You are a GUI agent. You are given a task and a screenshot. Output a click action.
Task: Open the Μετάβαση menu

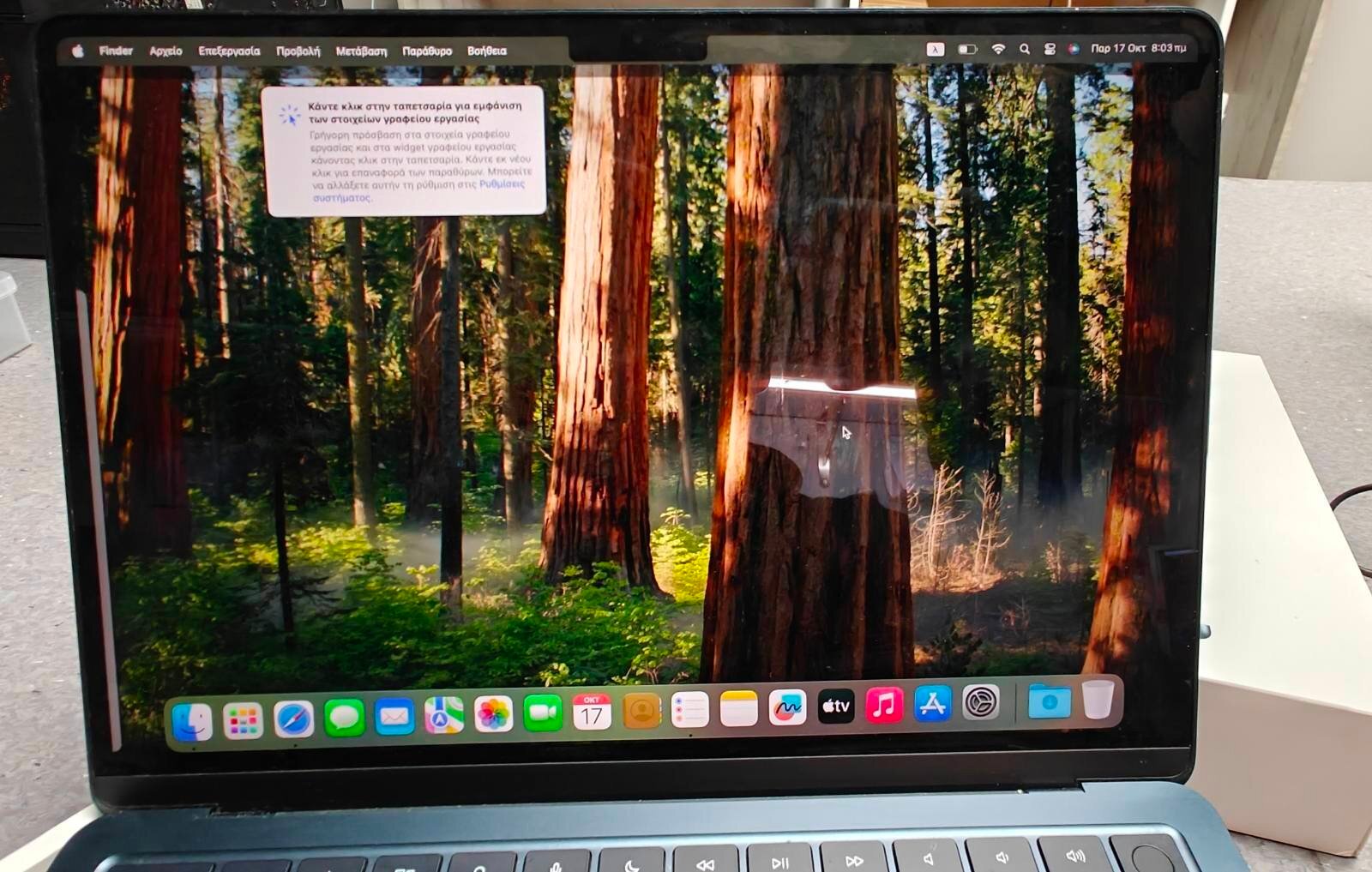coord(361,51)
